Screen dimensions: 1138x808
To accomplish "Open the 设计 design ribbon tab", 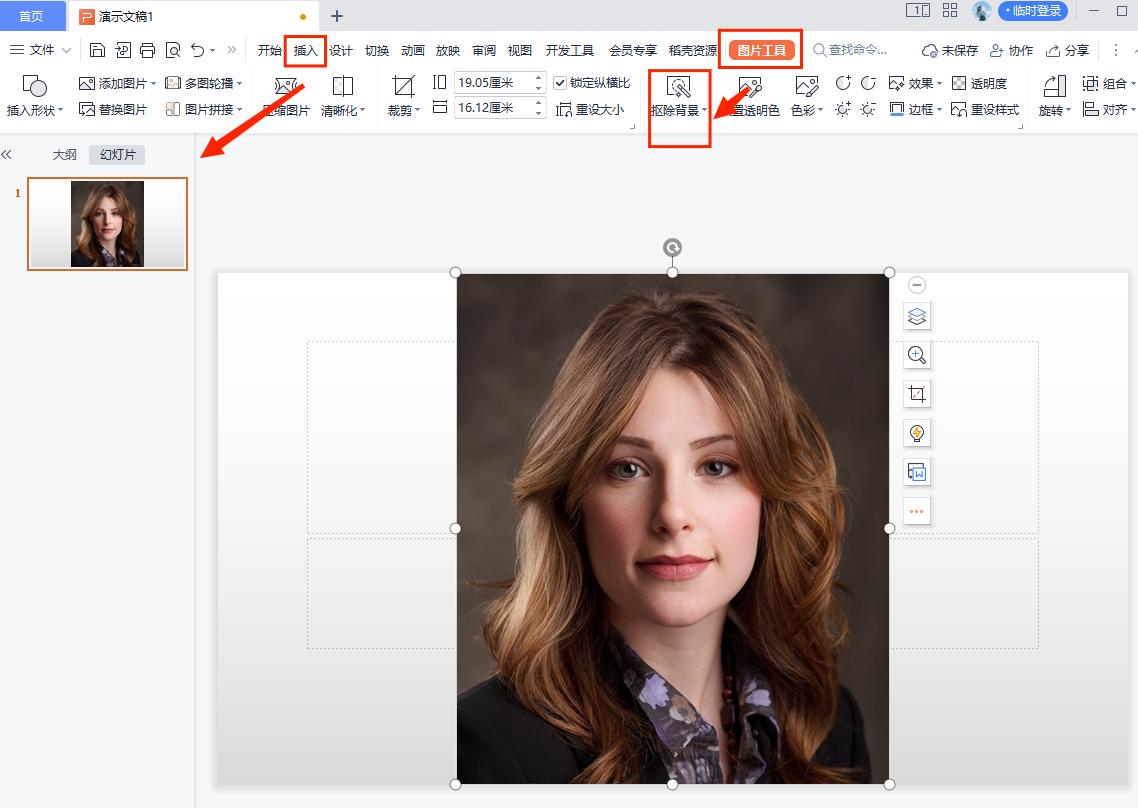I will click(x=341, y=50).
